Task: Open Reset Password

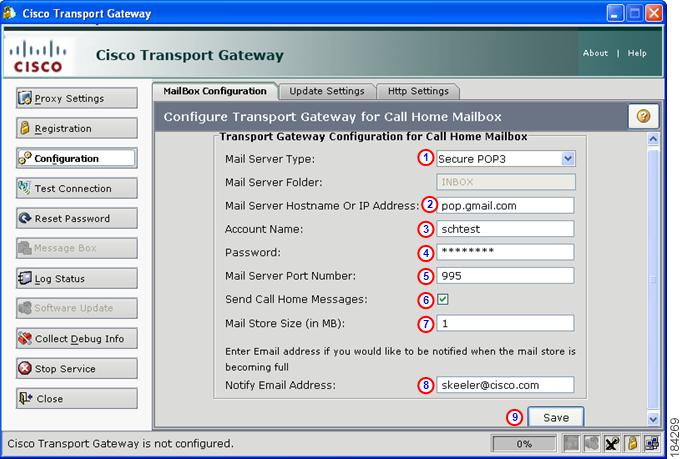Action: pyautogui.click(x=77, y=218)
